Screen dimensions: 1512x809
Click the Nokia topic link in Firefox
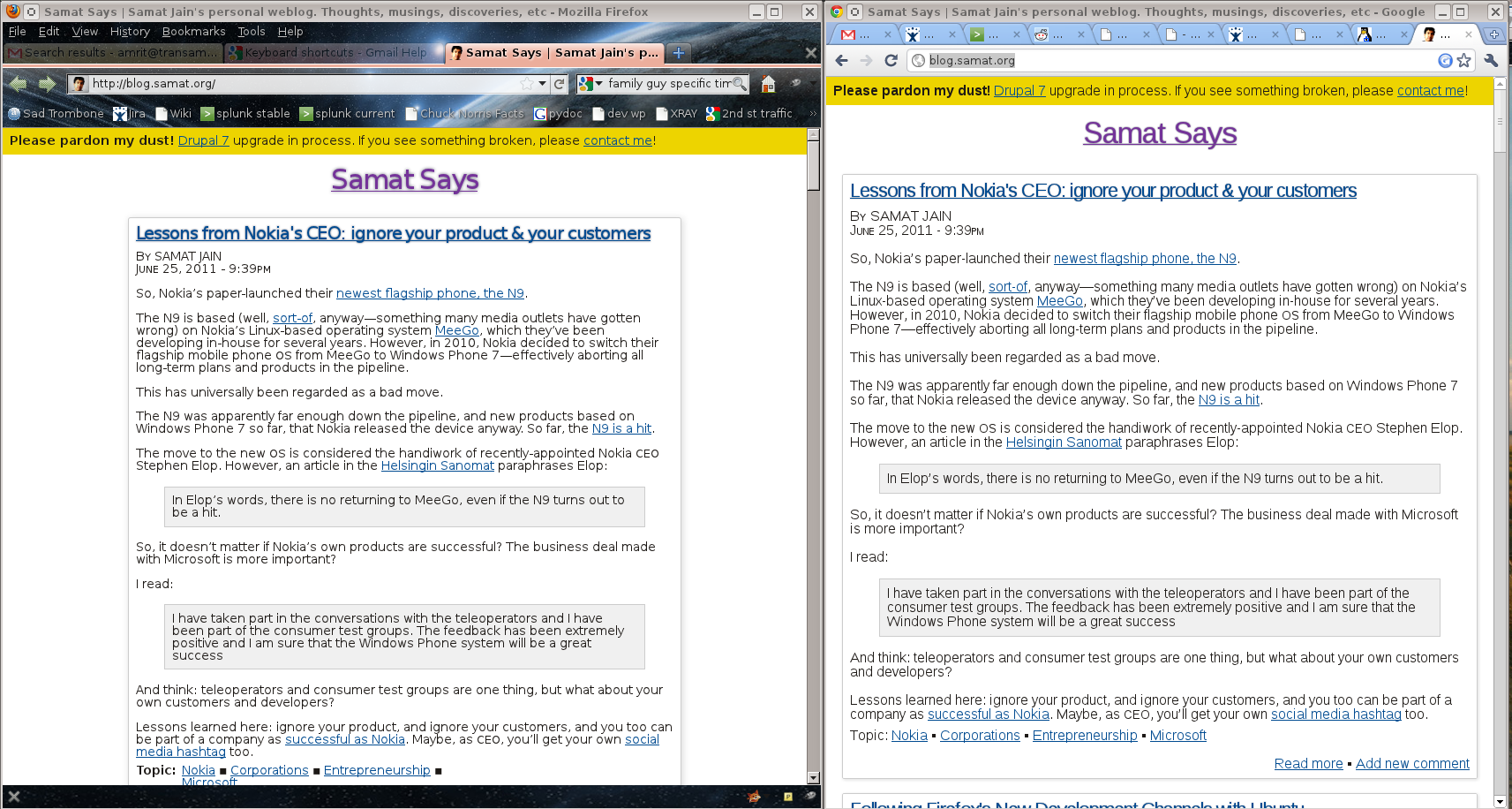pos(199,770)
